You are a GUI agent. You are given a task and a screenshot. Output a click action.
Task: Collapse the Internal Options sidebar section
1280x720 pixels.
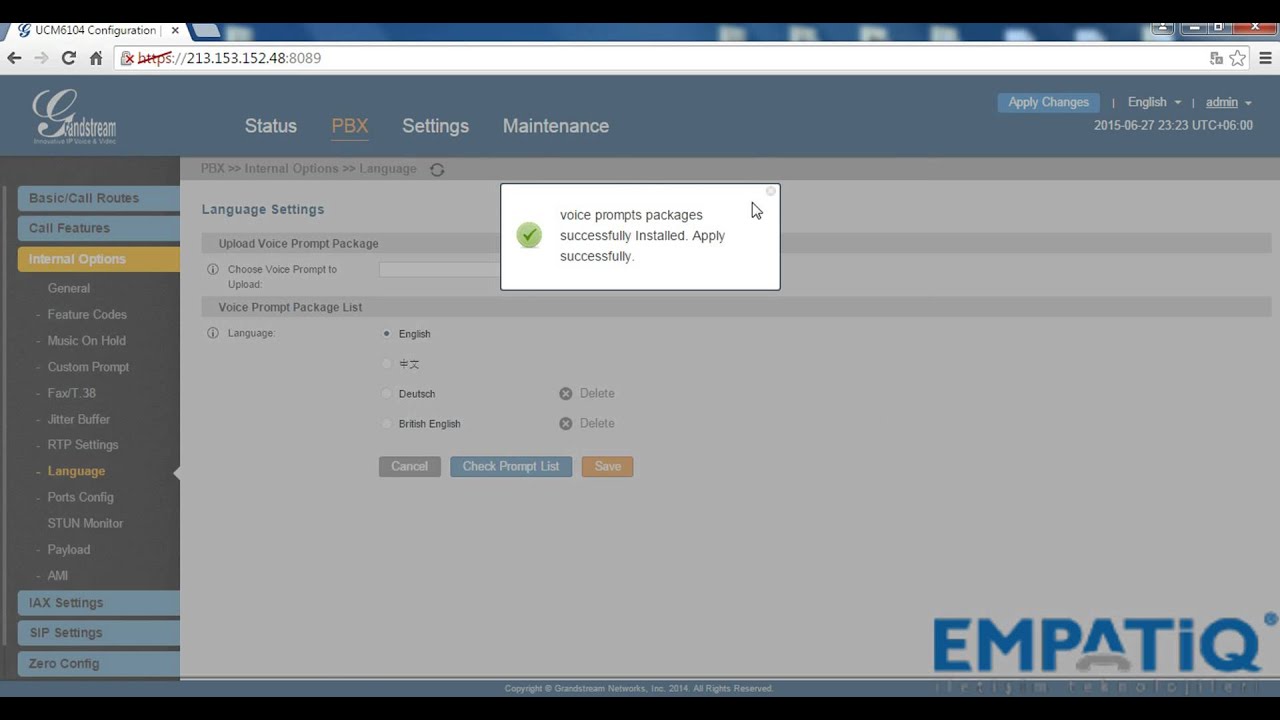click(98, 259)
